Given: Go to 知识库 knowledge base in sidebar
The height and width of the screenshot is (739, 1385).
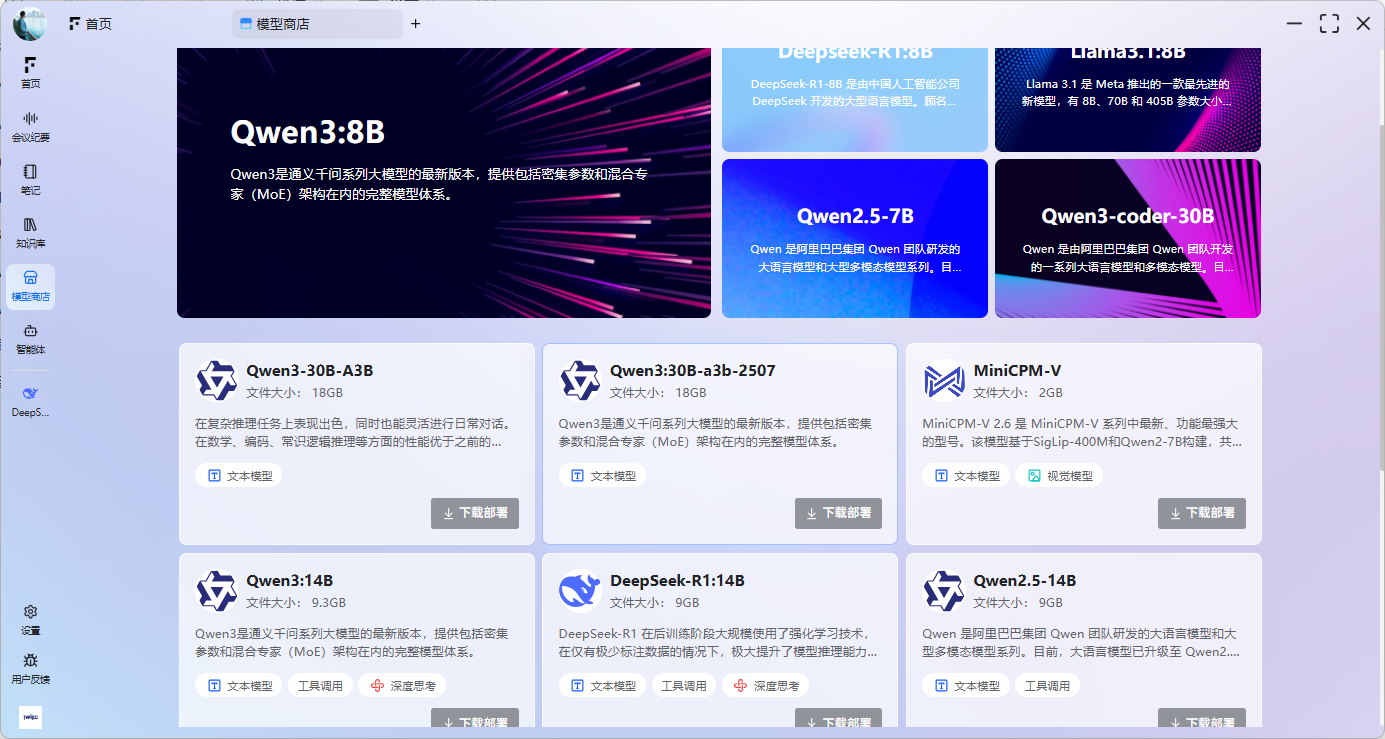Looking at the screenshot, I should click(x=30, y=232).
